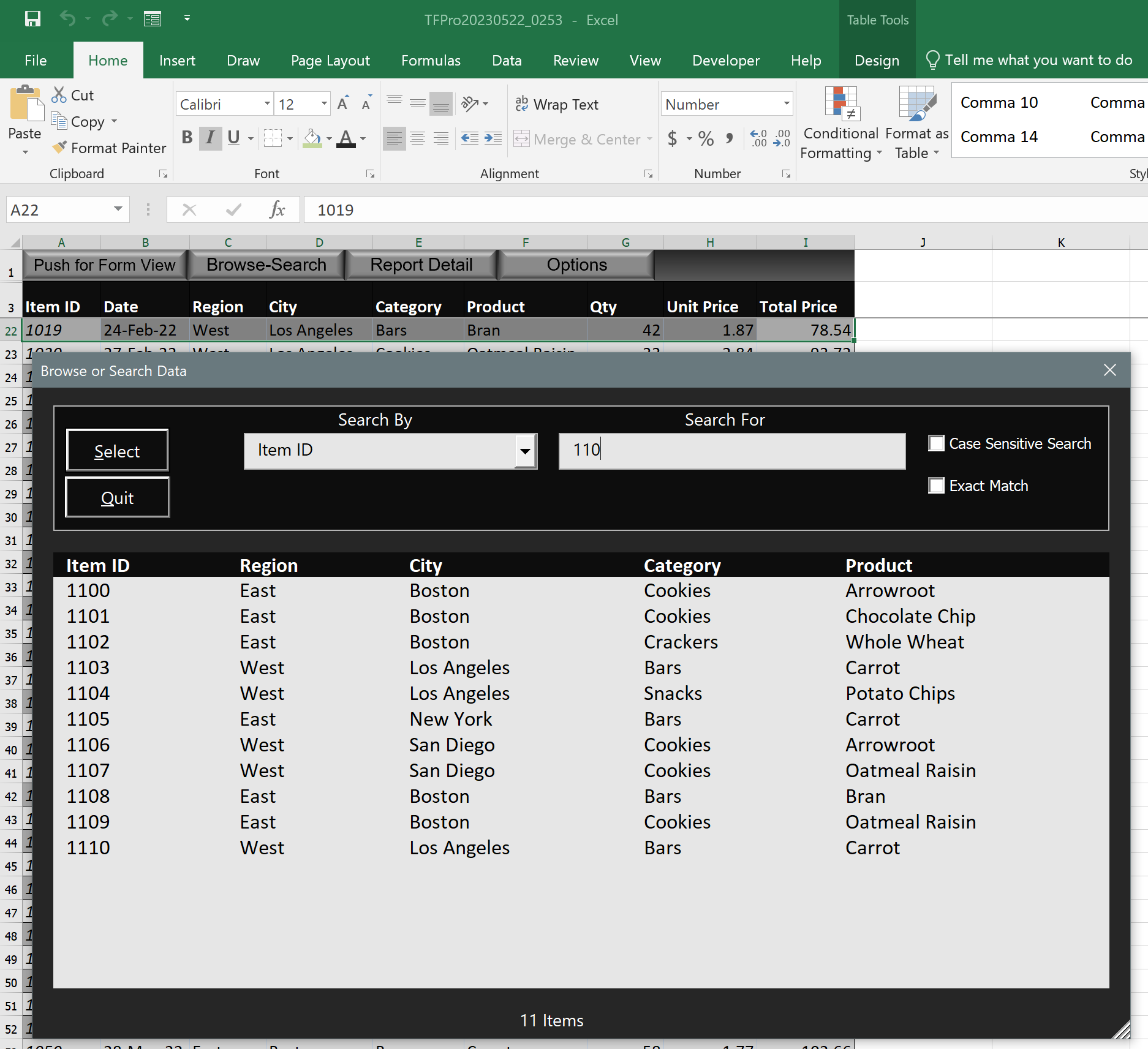1148x1049 pixels.
Task: Click the Font Color A swatch
Action: point(347,138)
